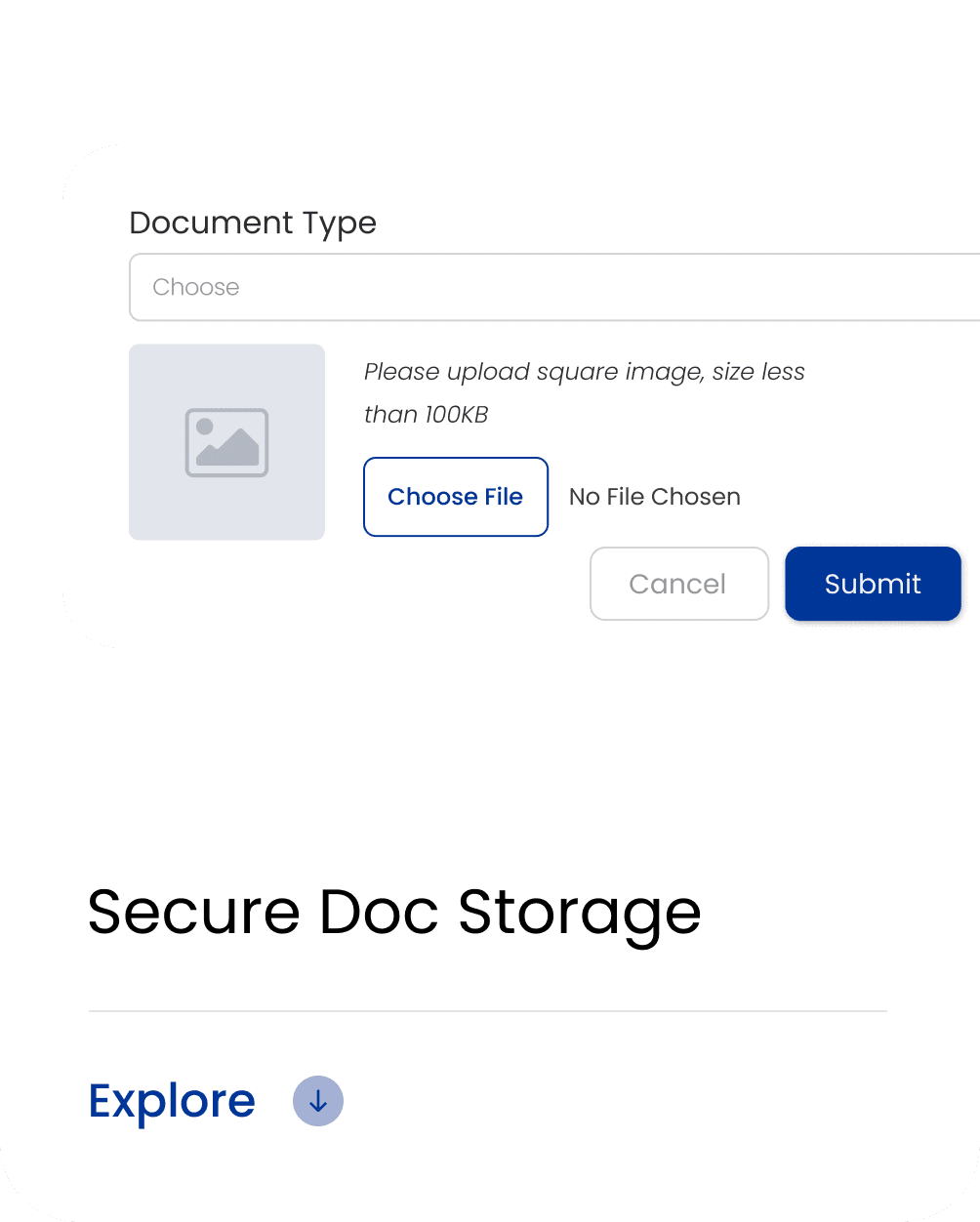Click the square image upload instruction text

[585, 392]
